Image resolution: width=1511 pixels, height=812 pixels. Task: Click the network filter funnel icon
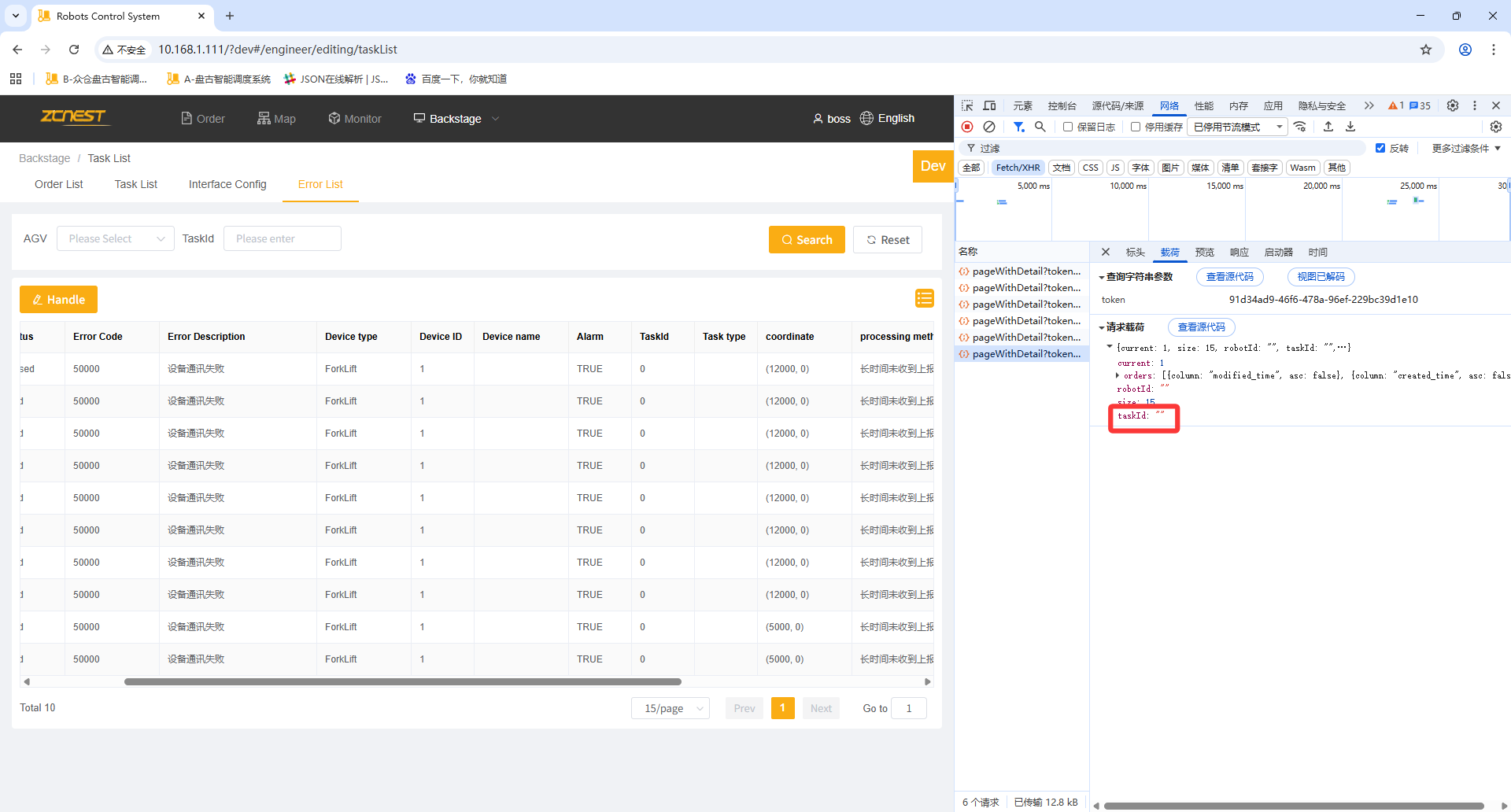pyautogui.click(x=1018, y=127)
